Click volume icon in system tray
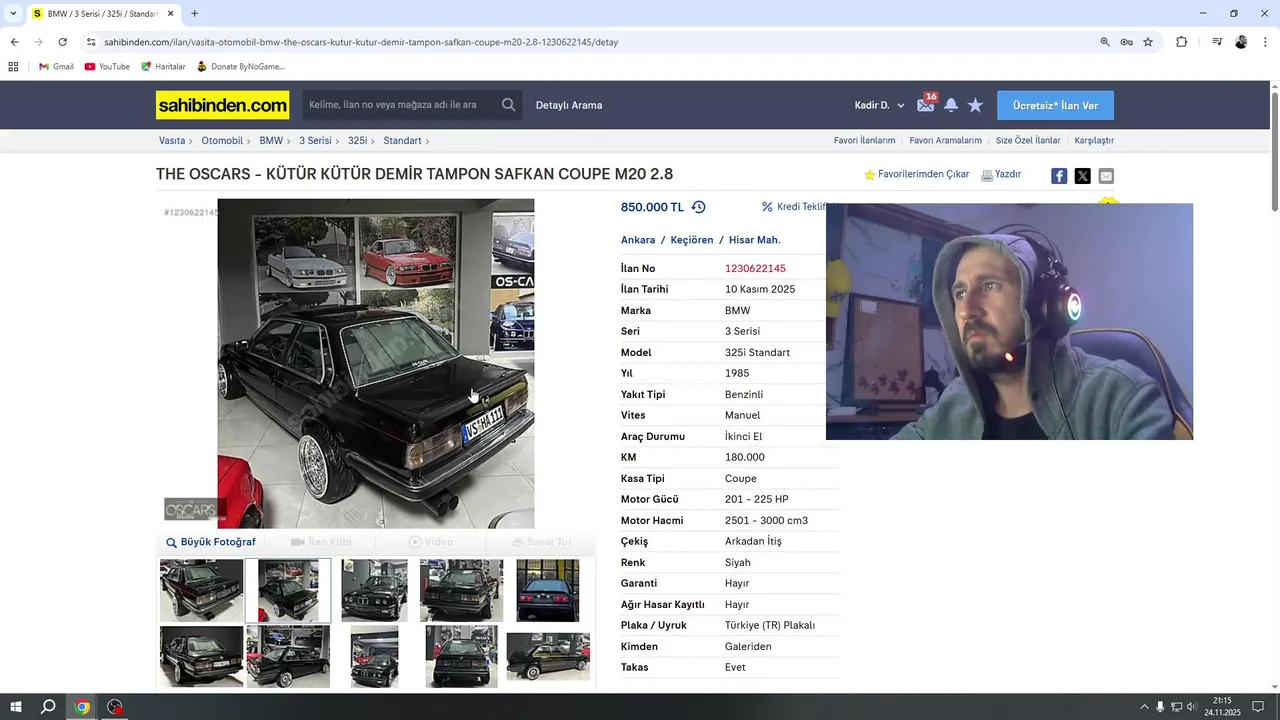 [1192, 707]
